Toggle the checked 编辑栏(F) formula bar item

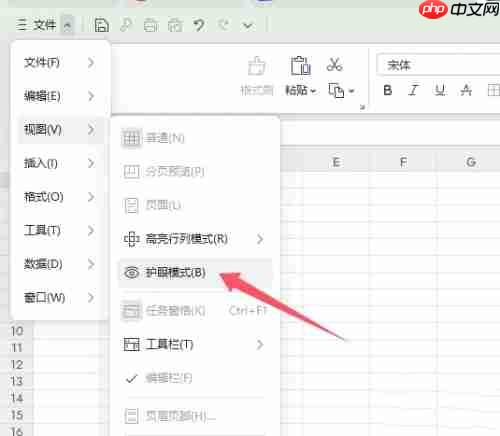click(195, 378)
